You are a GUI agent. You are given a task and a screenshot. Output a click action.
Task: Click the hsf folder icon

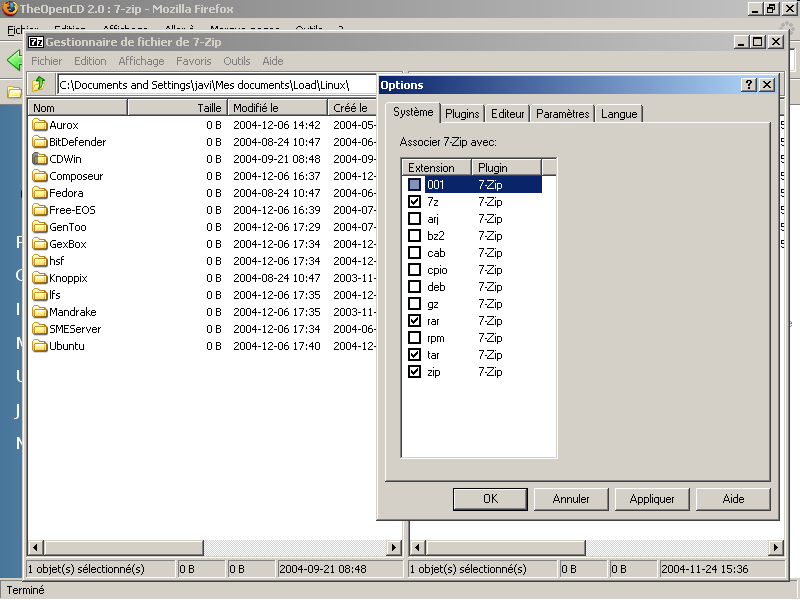[39, 261]
